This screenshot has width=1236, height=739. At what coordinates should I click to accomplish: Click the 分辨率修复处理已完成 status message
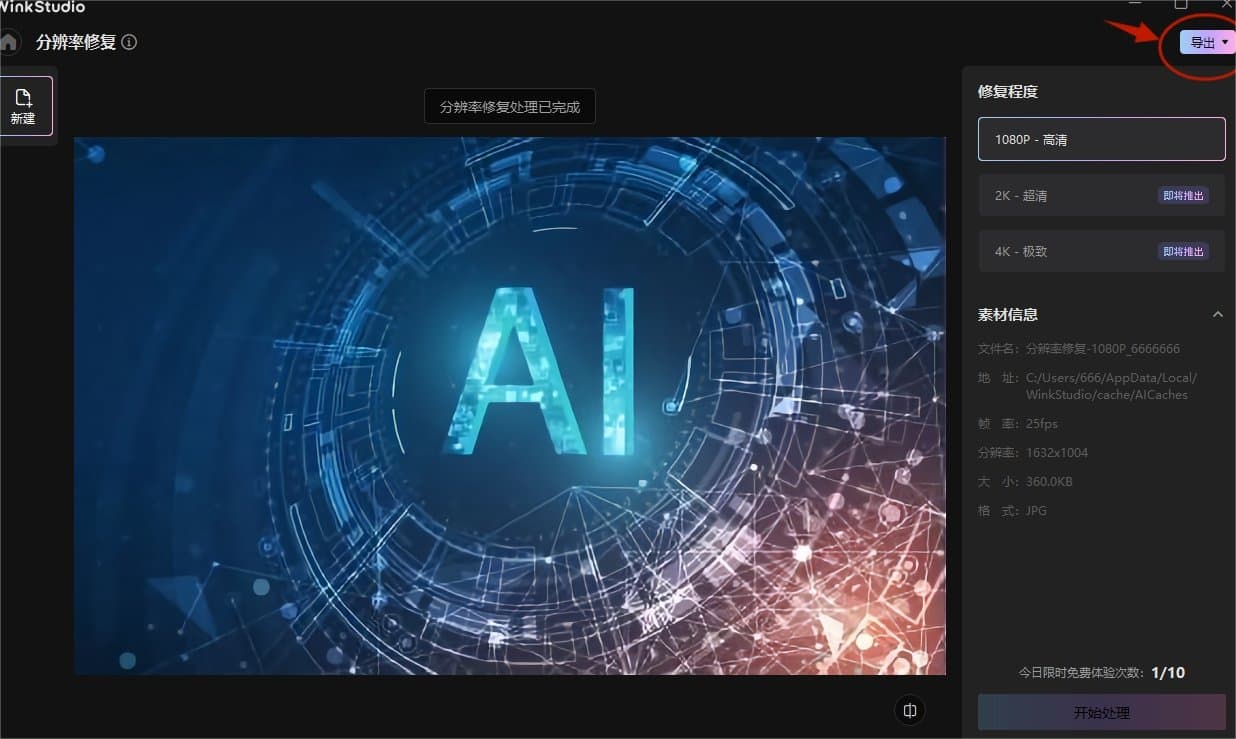coord(510,107)
